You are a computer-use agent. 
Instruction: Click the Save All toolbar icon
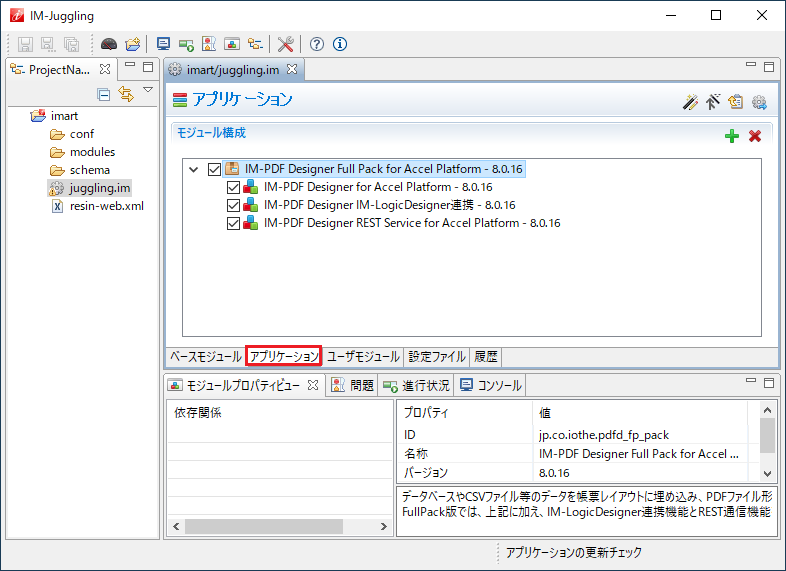pos(72,44)
